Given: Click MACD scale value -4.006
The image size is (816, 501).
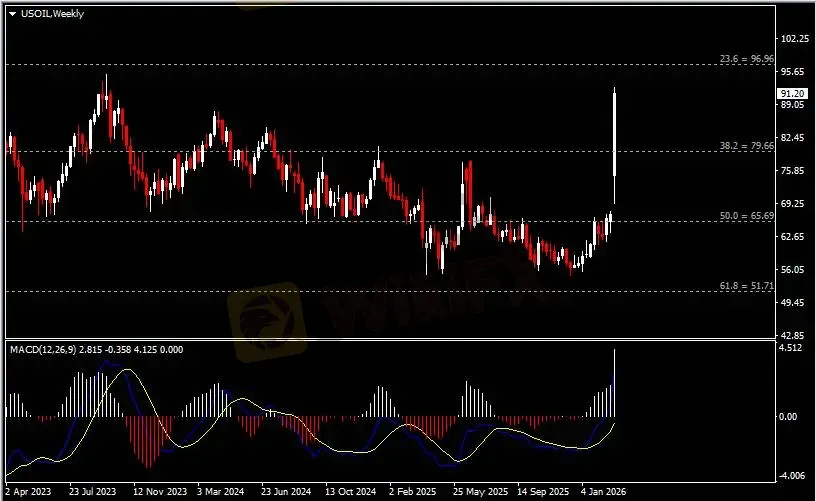Looking at the screenshot, I should [791, 476].
